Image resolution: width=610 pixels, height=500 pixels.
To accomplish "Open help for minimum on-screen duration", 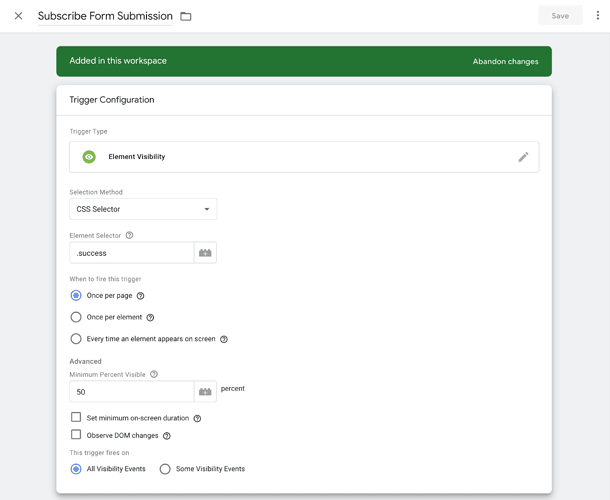I will 197,418.
